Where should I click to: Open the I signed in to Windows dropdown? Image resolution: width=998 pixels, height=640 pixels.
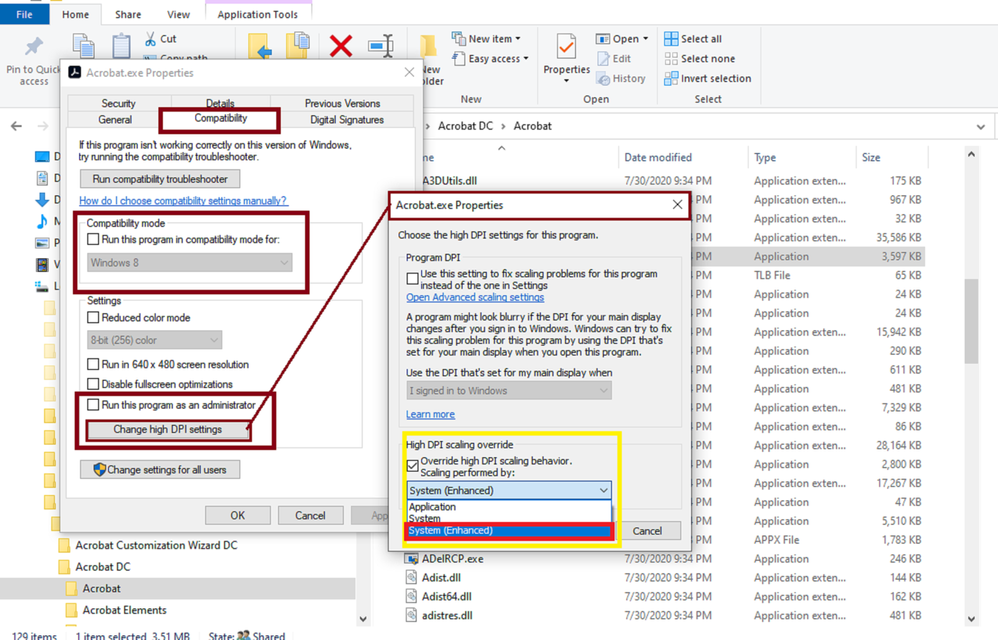coord(509,391)
